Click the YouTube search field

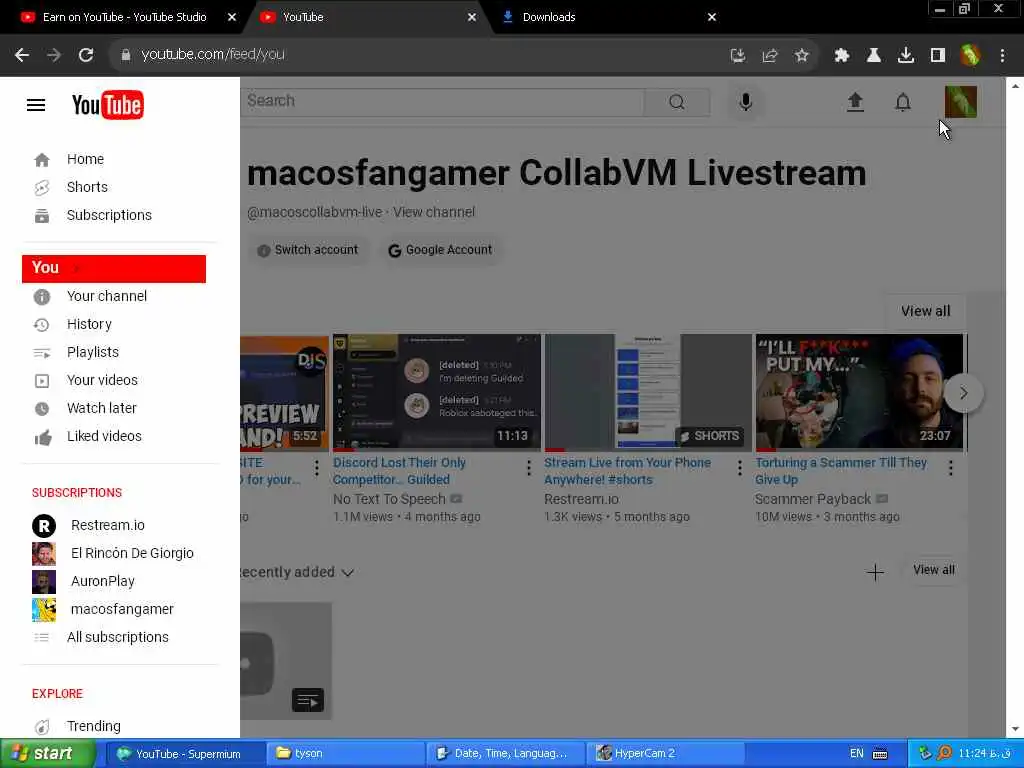click(x=442, y=101)
